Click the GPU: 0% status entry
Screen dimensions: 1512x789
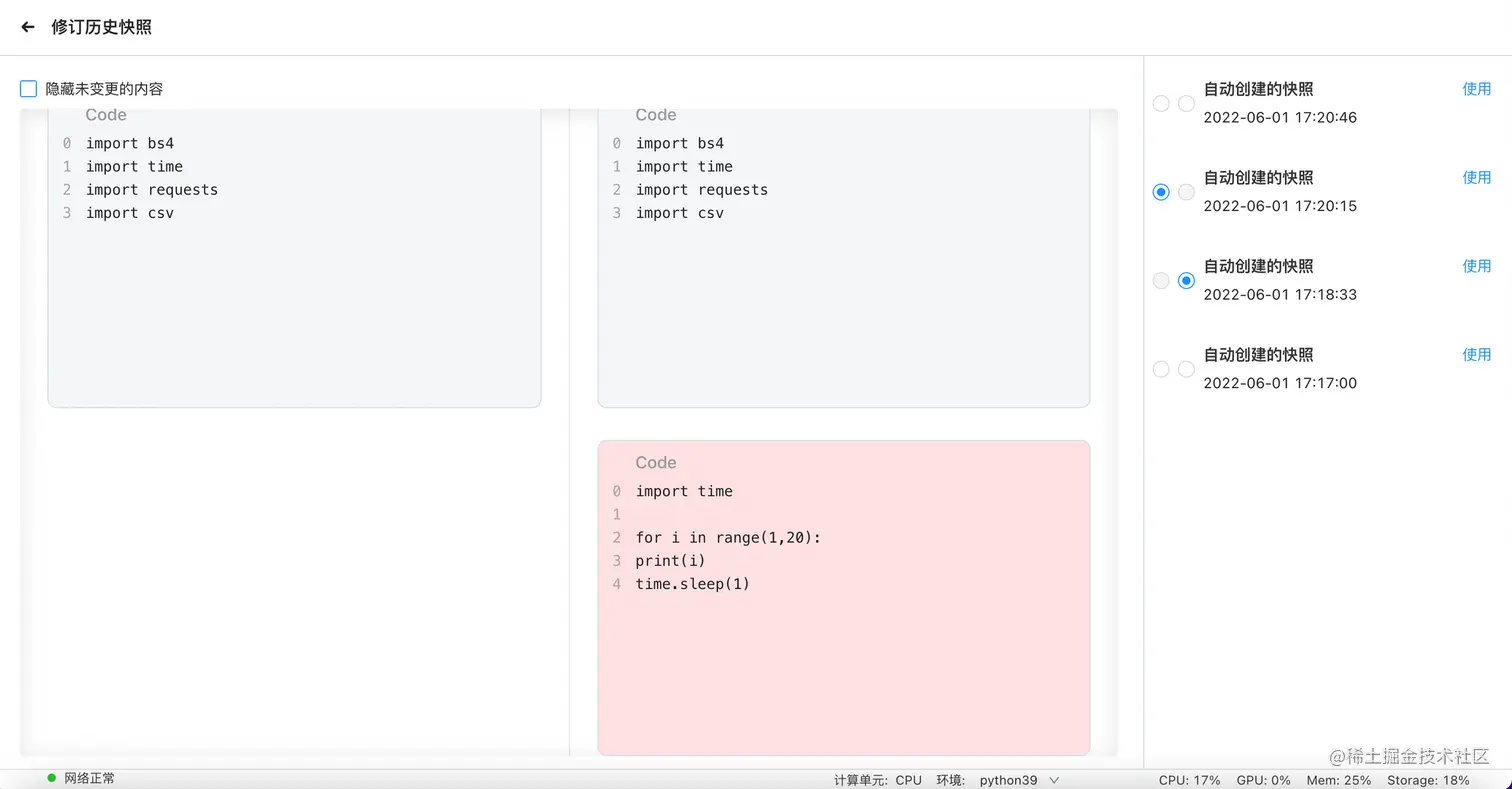[1264, 780]
